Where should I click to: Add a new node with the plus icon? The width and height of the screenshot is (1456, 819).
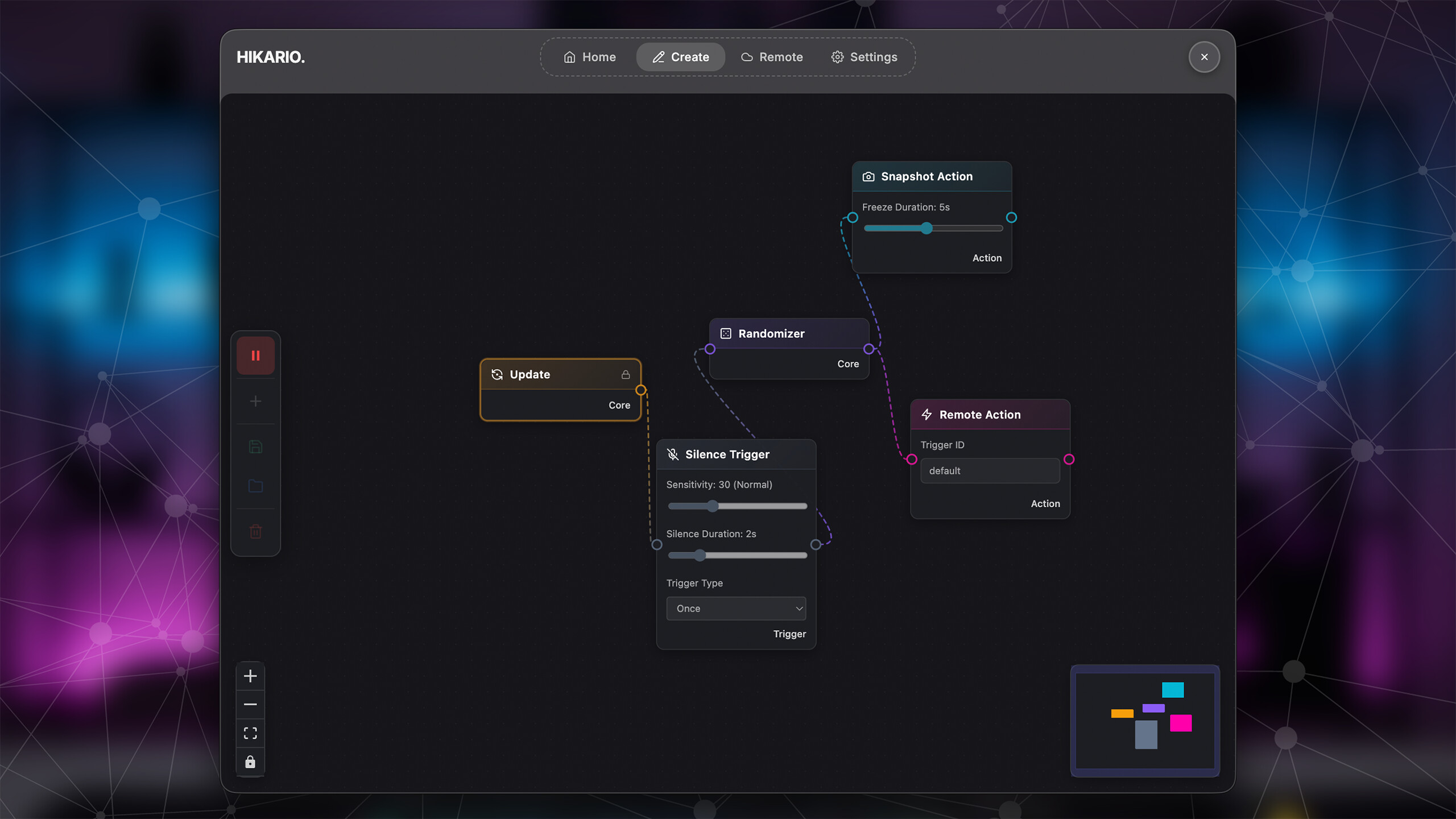255,401
